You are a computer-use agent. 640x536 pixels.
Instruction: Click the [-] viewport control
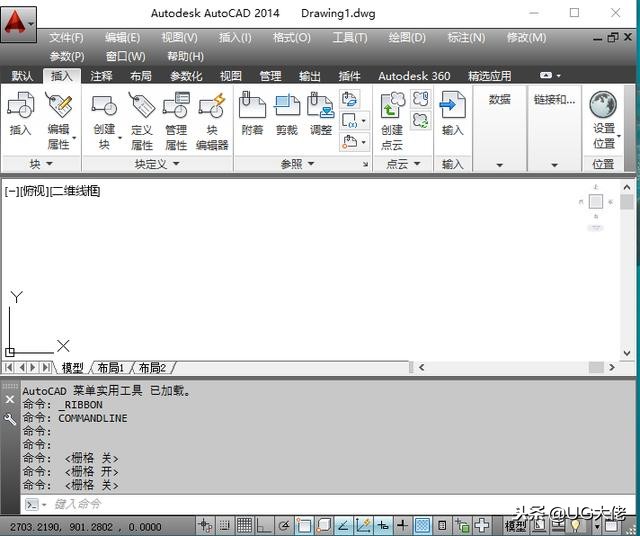(x=11, y=191)
